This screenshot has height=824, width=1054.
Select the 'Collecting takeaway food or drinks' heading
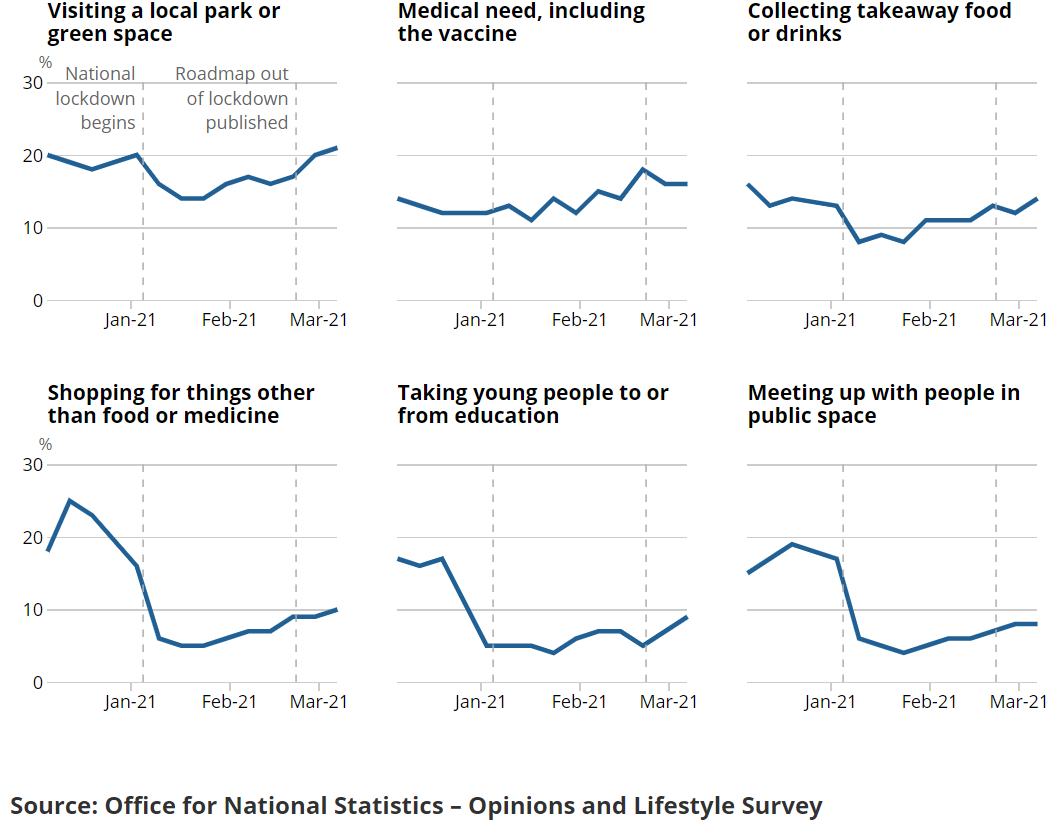click(879, 23)
